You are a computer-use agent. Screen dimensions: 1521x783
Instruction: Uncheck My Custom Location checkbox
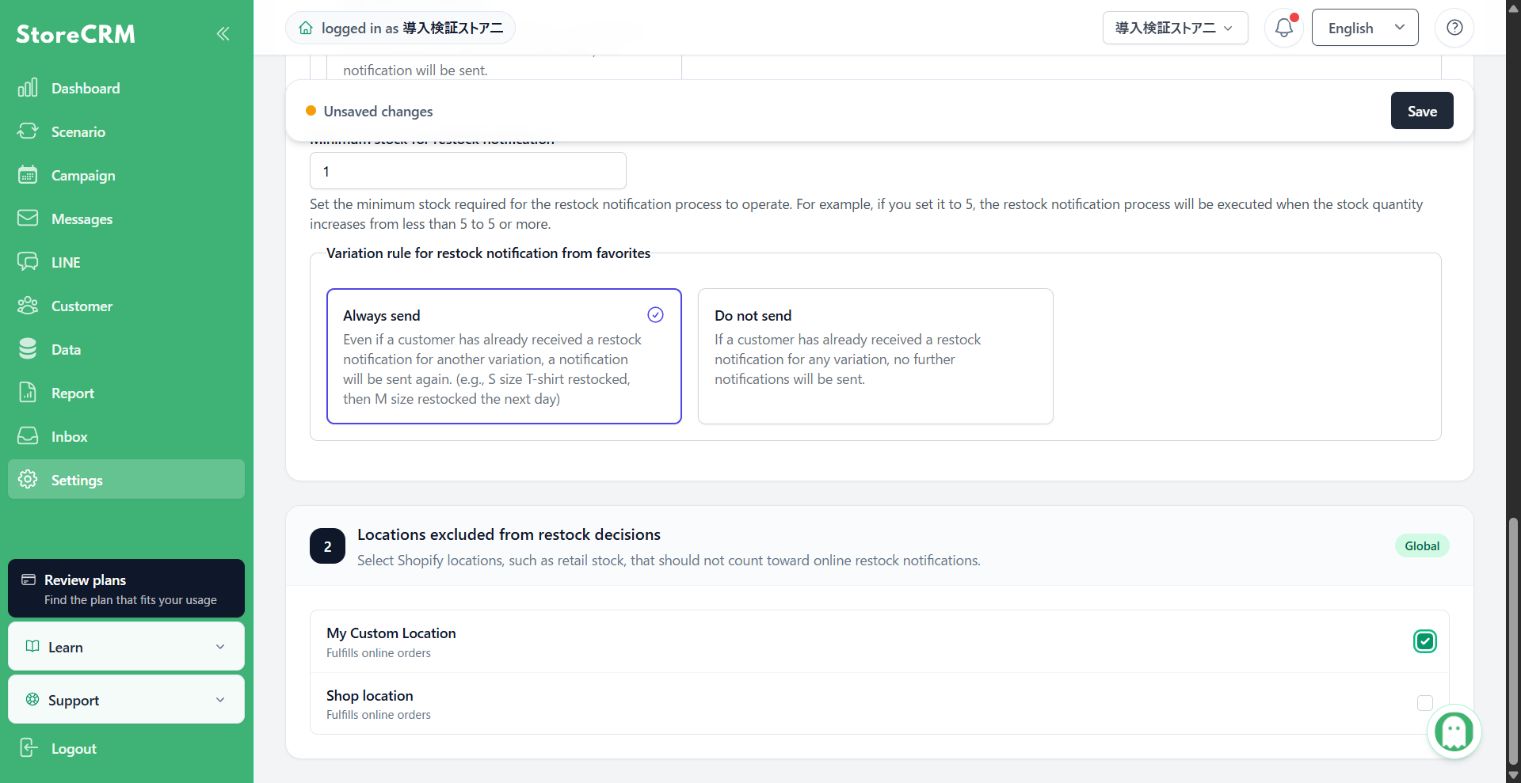1425,641
